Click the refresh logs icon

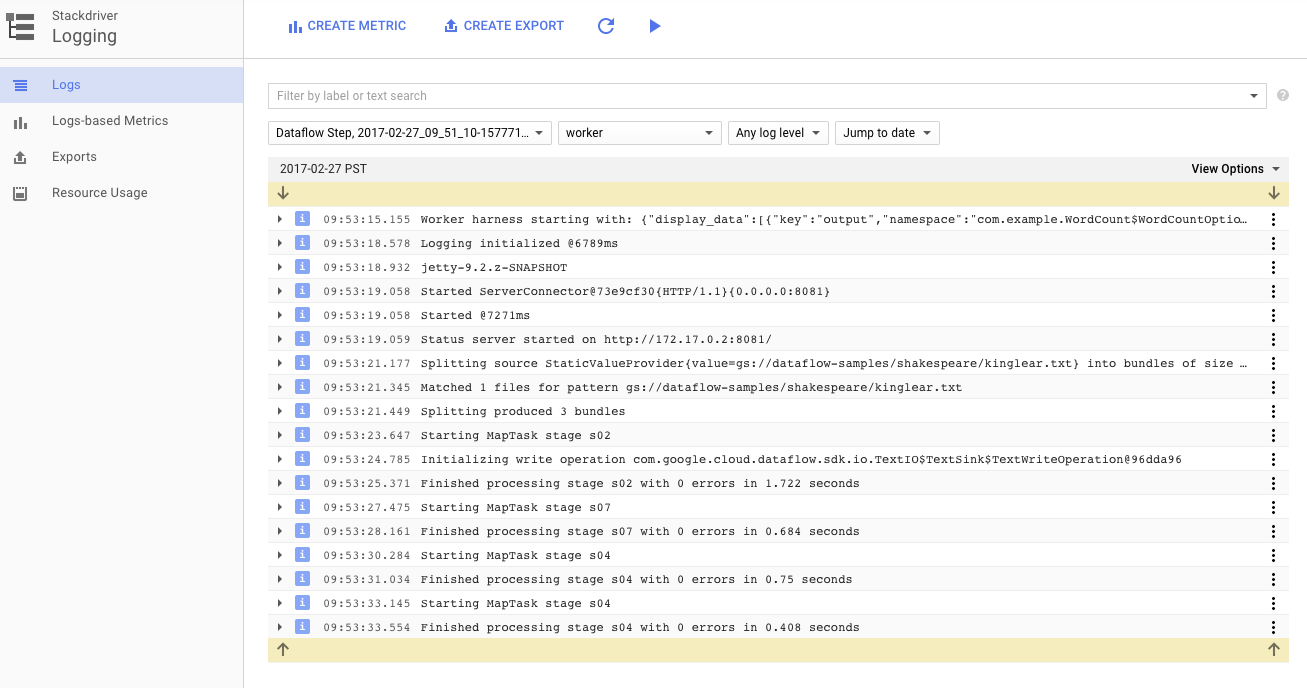(605, 26)
